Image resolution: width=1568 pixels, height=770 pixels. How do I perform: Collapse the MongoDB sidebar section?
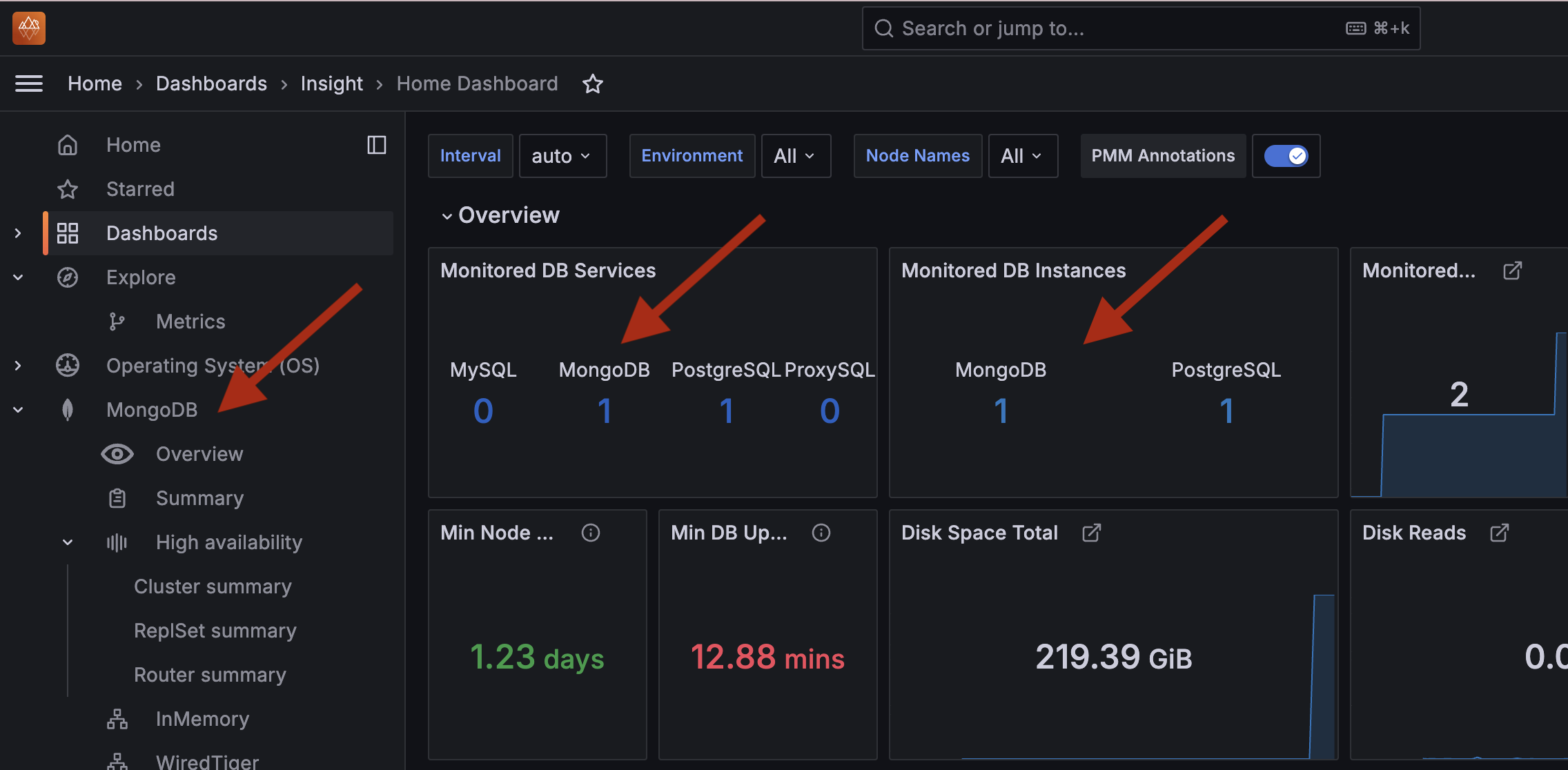pyautogui.click(x=18, y=410)
